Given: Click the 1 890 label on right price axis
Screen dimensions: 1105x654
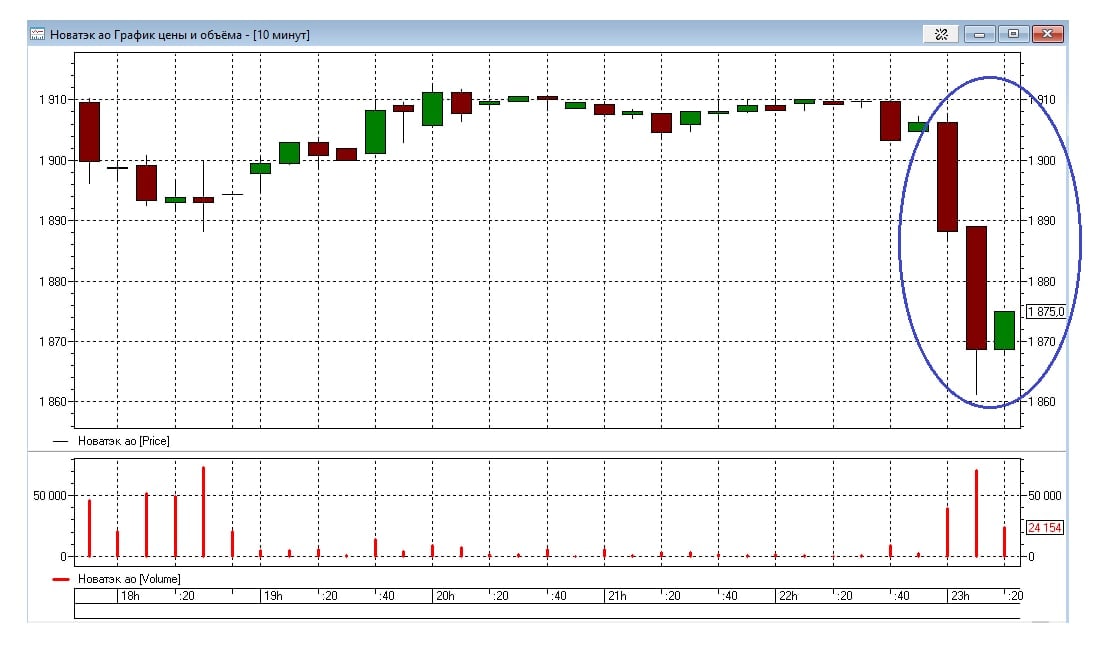Looking at the screenshot, I should (1042, 221).
